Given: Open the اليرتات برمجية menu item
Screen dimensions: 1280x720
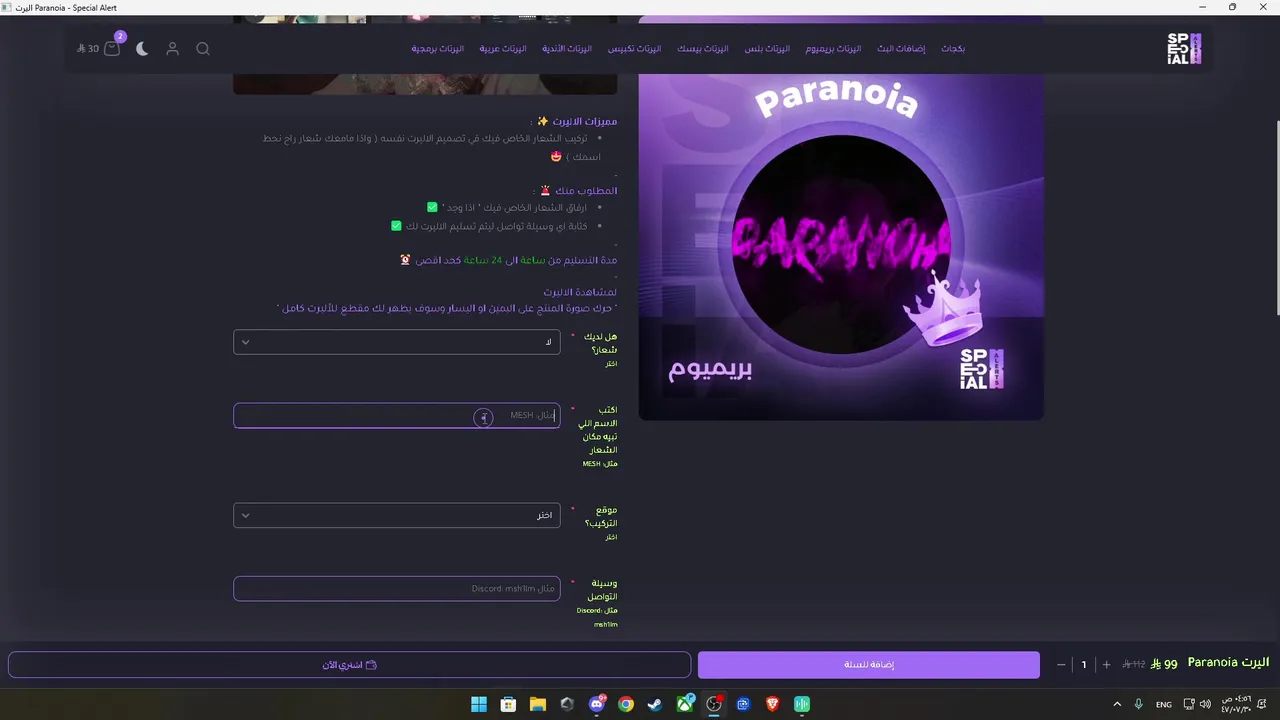Looking at the screenshot, I should pyautogui.click(x=437, y=49).
